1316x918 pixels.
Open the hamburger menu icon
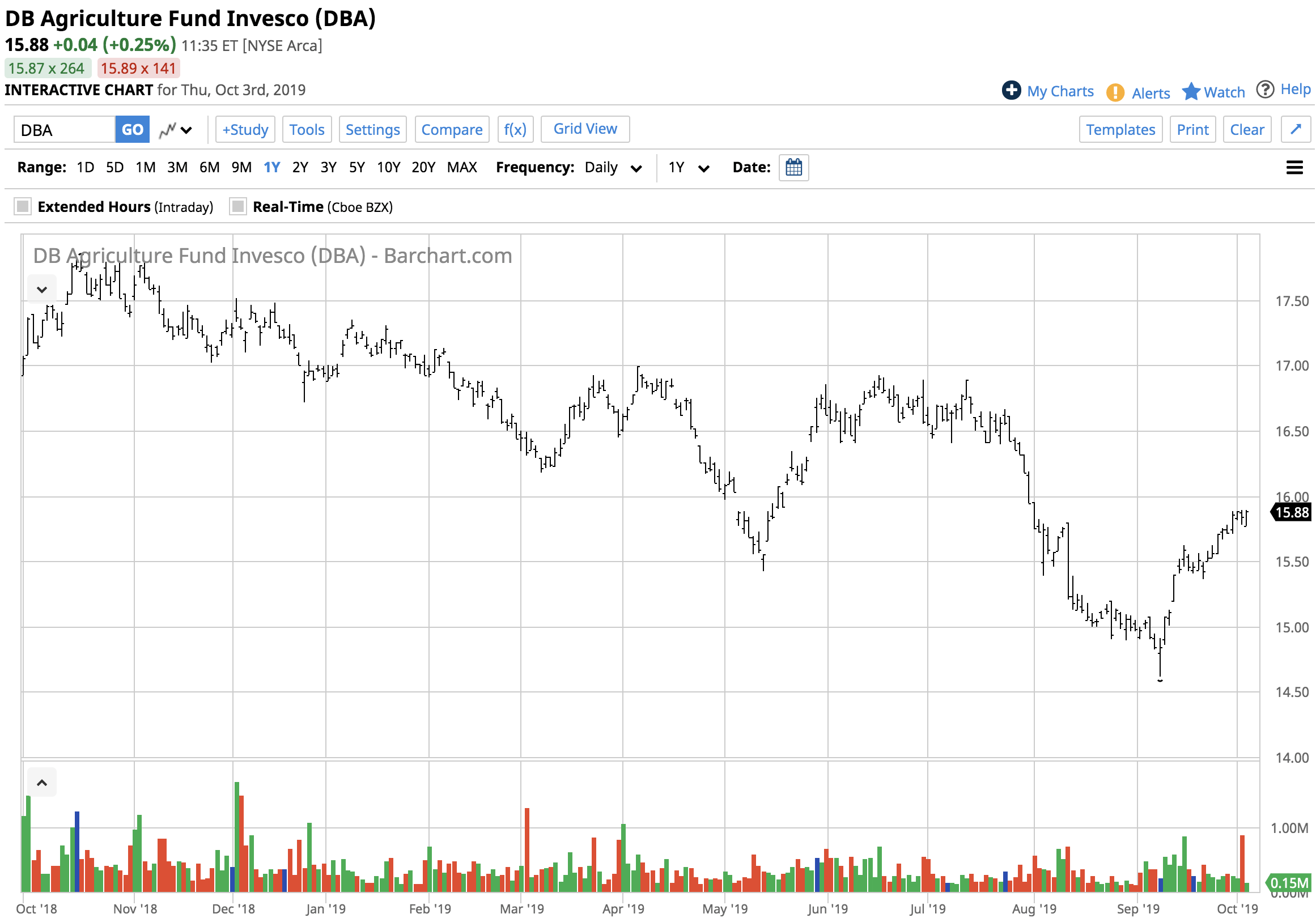pos(1294,167)
